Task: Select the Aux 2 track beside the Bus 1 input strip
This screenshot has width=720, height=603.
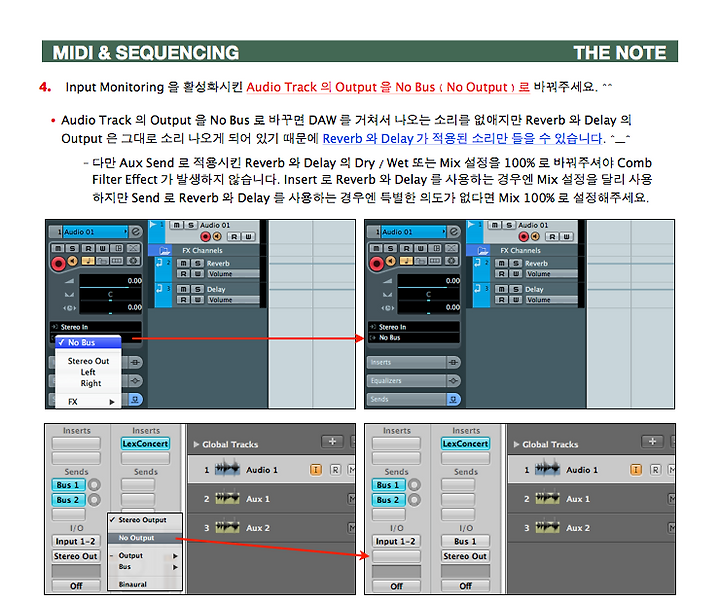Action: [591, 528]
